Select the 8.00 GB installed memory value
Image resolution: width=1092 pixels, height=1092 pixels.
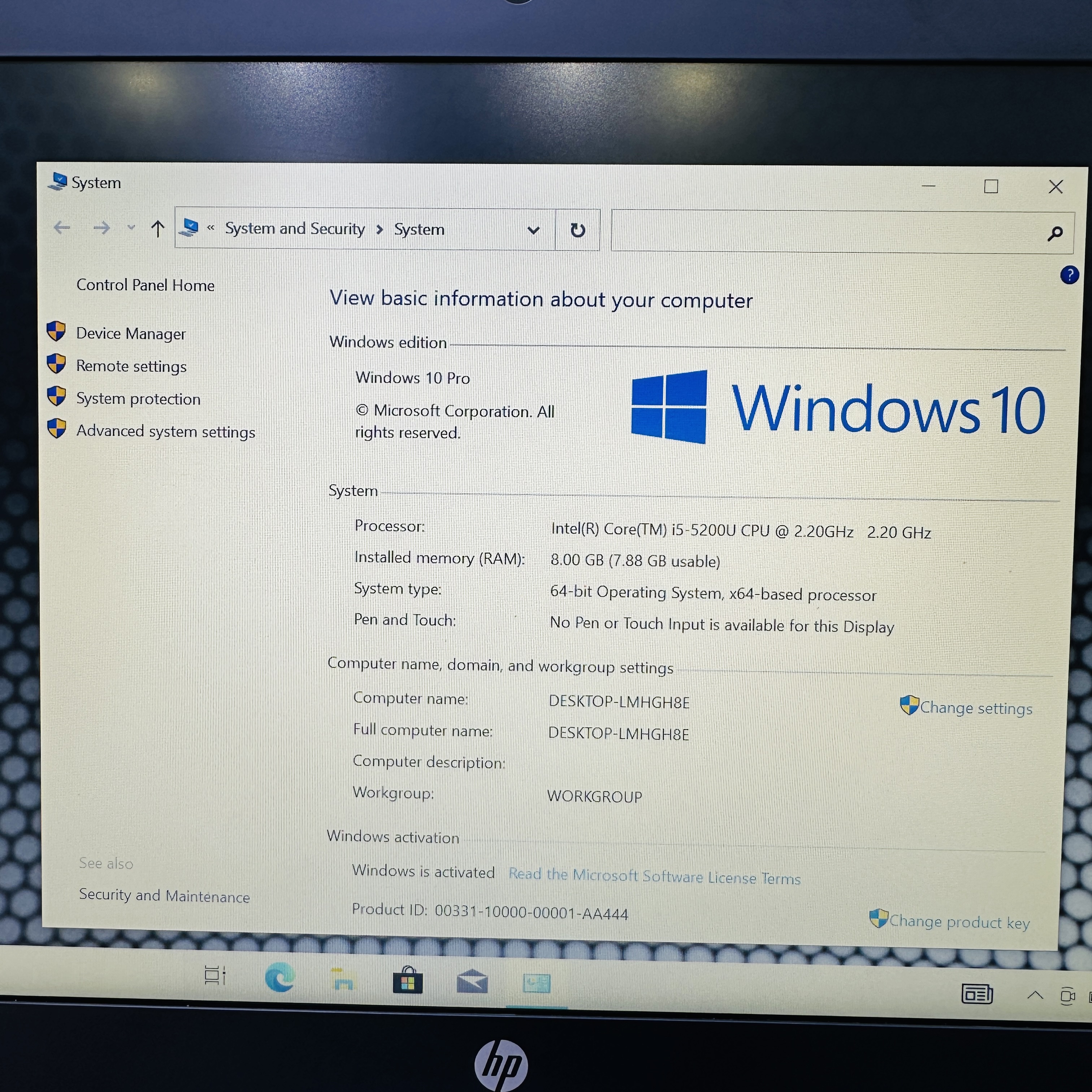[635, 561]
